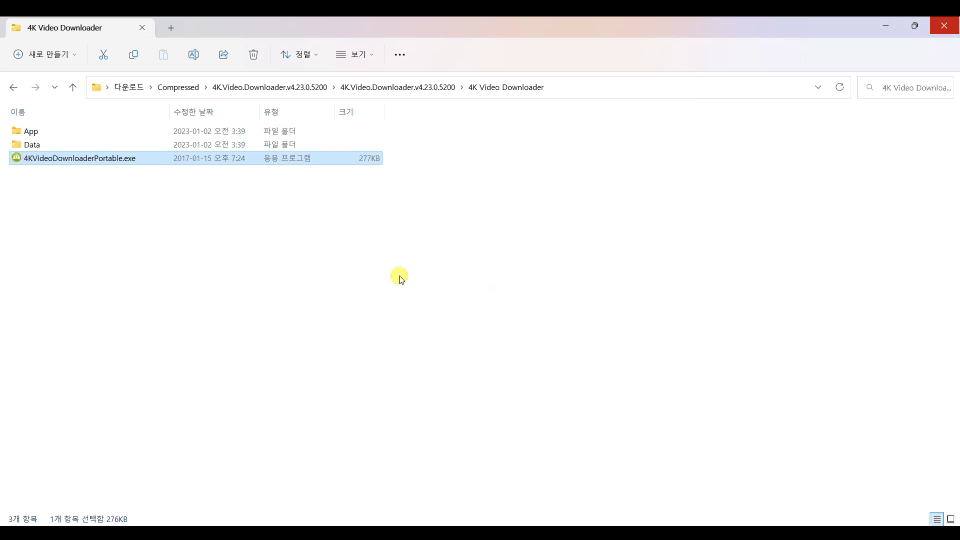This screenshot has width=960, height=540.
Task: Click the Share icon in toolbar
Action: (223, 54)
